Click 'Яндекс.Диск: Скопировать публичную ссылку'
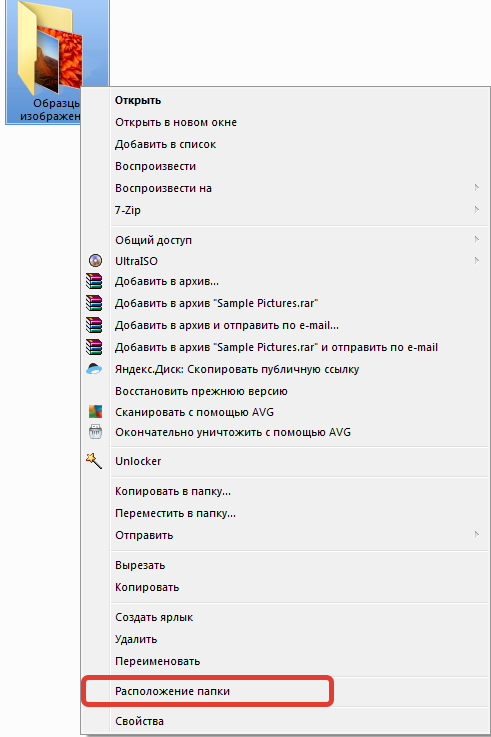Viewport: 491px width, 737px height. click(285, 369)
